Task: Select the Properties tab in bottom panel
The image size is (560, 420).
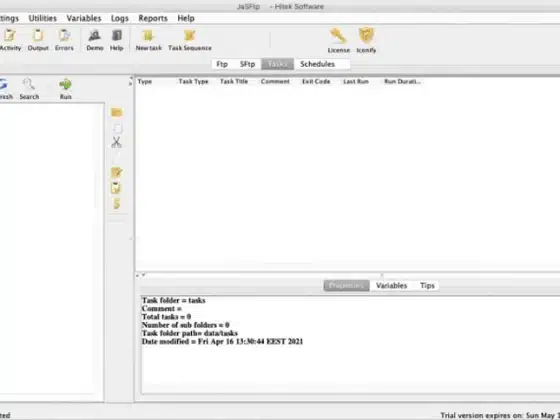Action: click(346, 286)
